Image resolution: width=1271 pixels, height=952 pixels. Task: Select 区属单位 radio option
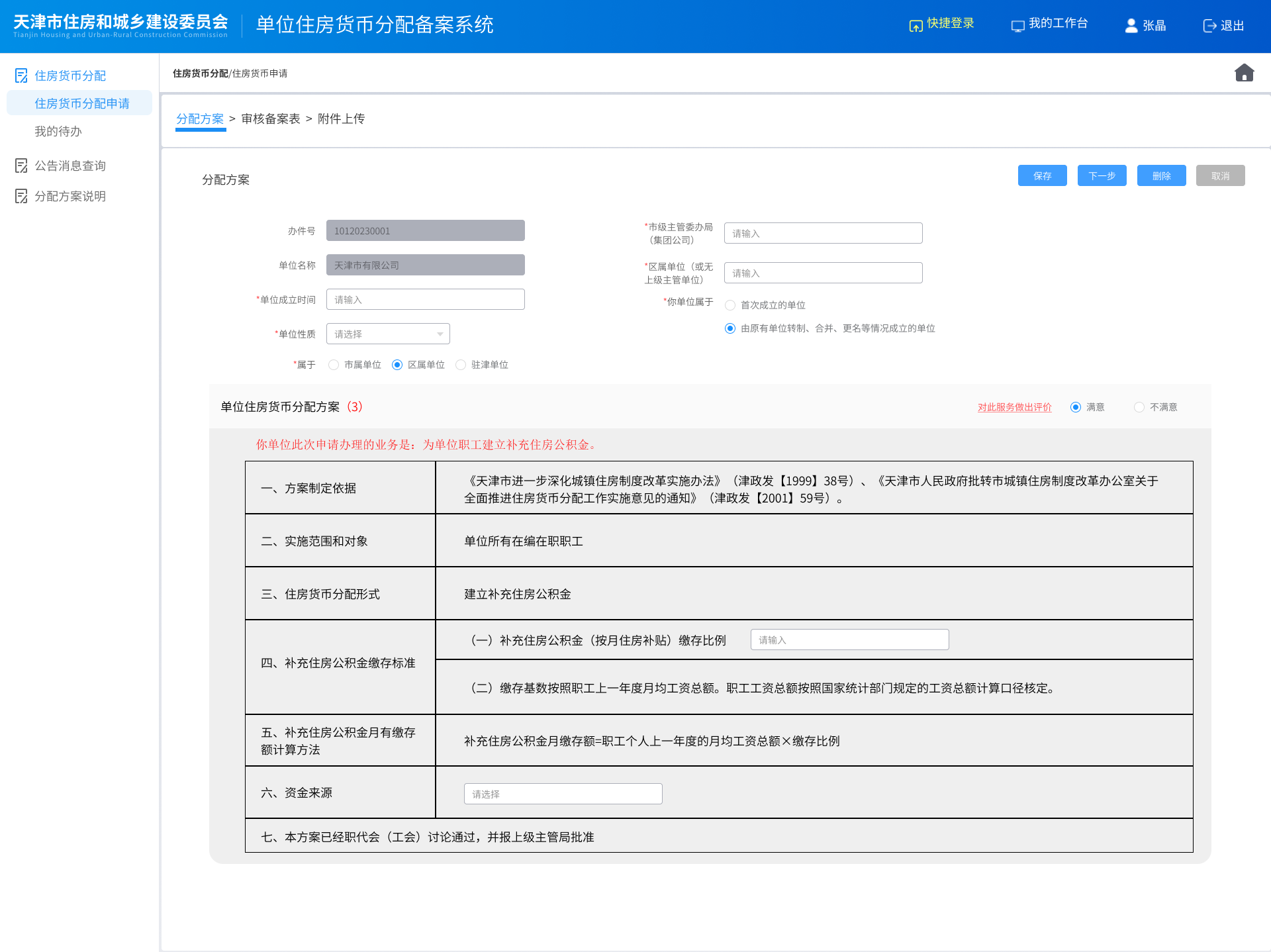click(397, 365)
